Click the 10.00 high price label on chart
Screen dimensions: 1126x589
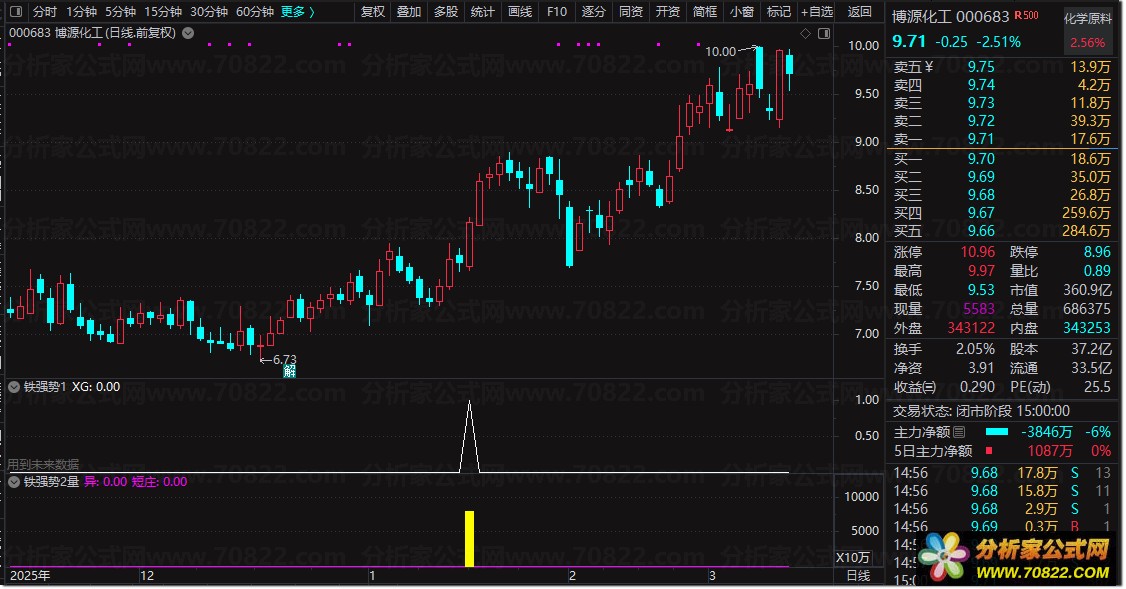click(720, 51)
